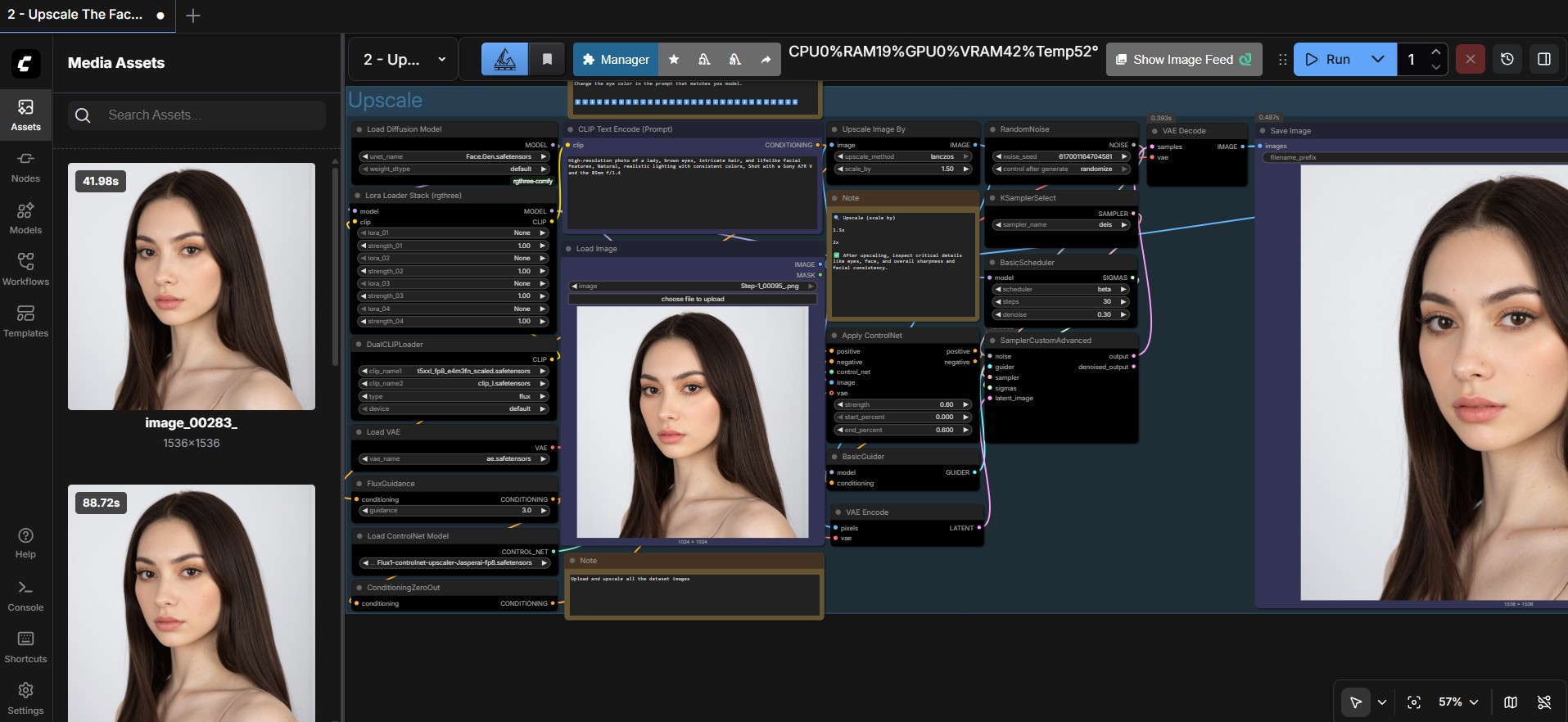The width and height of the screenshot is (1568, 722).
Task: Click the drag handle dots left of Run
Action: pos(1282,59)
